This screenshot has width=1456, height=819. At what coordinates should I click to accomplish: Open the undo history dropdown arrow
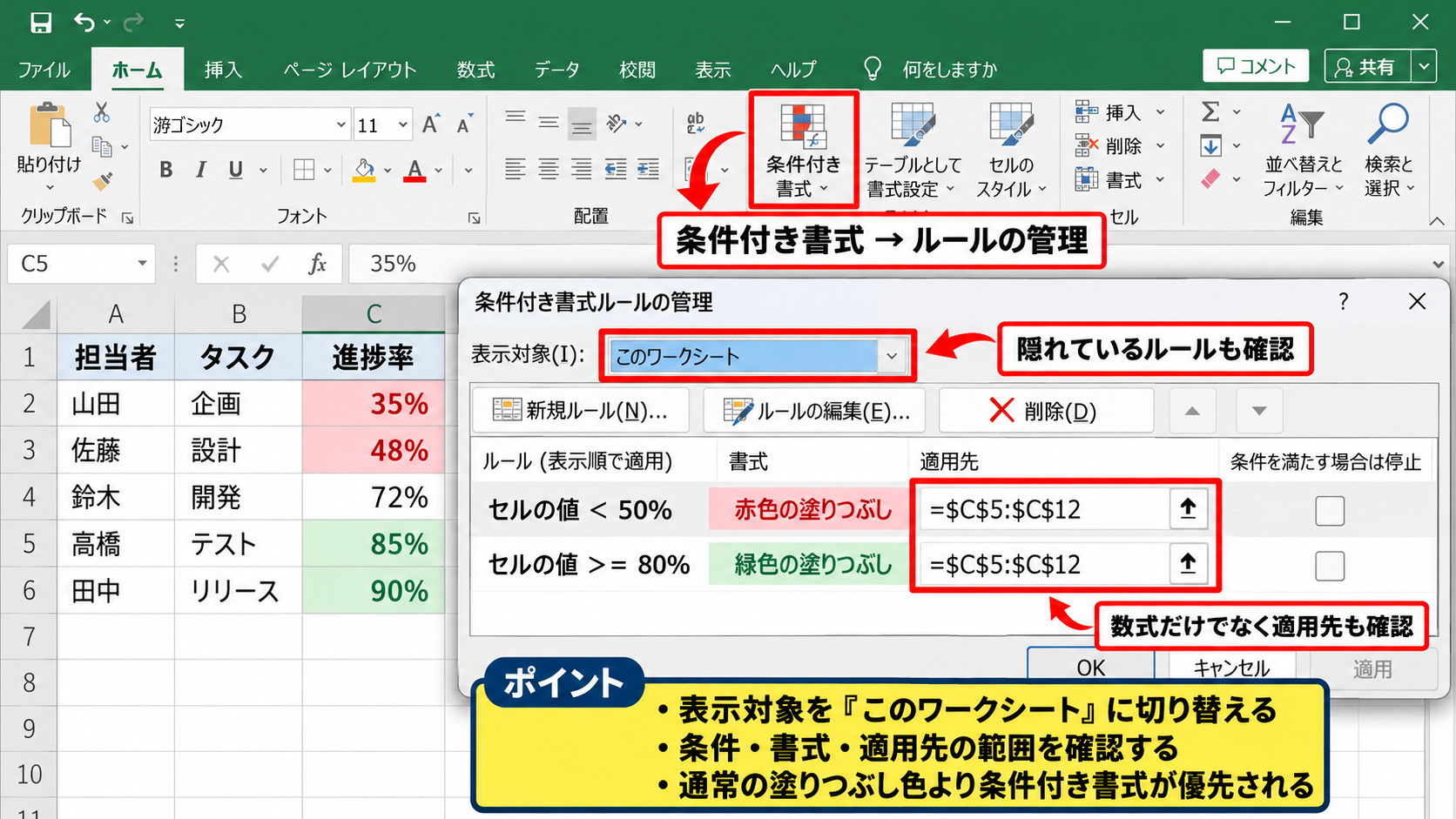point(106,23)
